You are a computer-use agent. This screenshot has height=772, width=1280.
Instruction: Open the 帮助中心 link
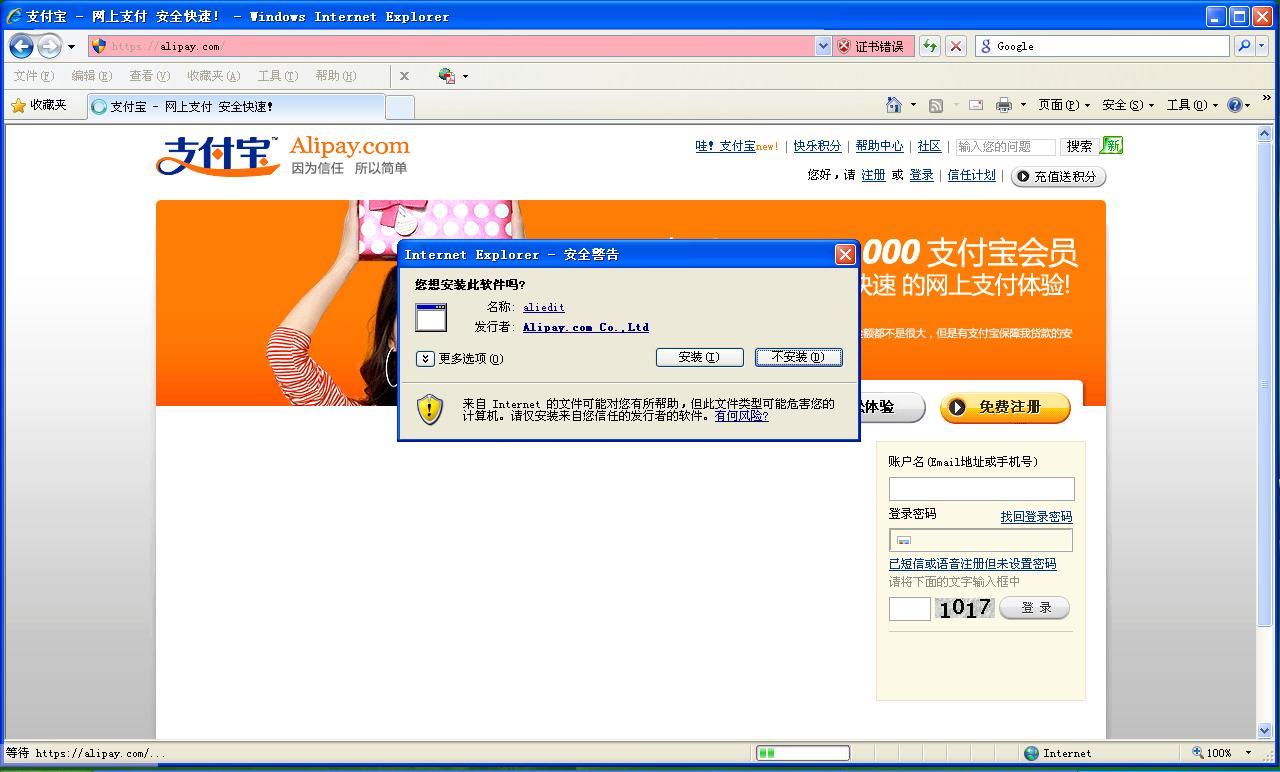point(879,146)
